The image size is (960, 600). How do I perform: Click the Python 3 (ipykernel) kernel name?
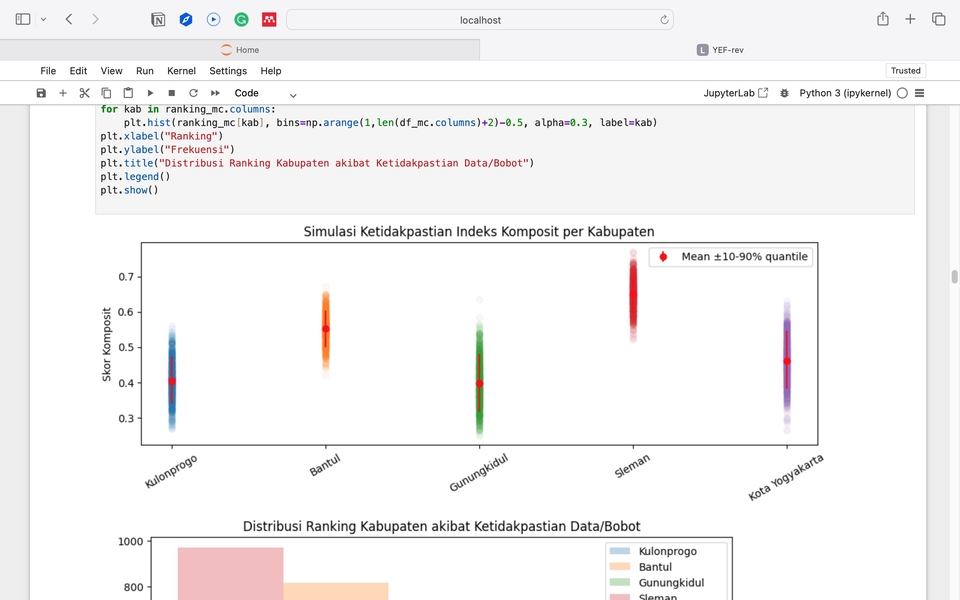click(x=845, y=93)
